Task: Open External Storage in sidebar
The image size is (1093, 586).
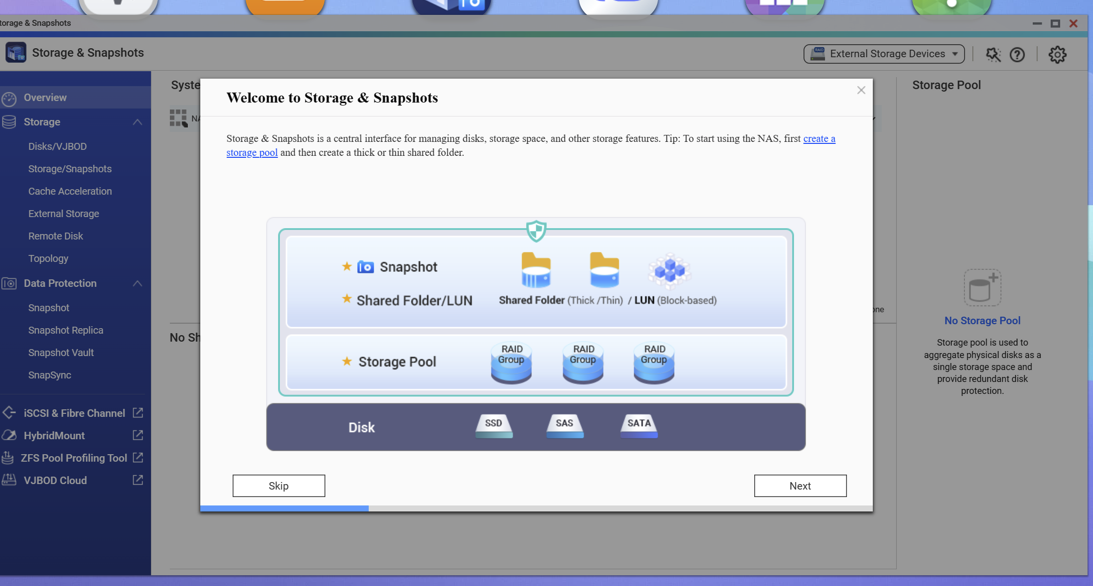Action: (x=63, y=213)
